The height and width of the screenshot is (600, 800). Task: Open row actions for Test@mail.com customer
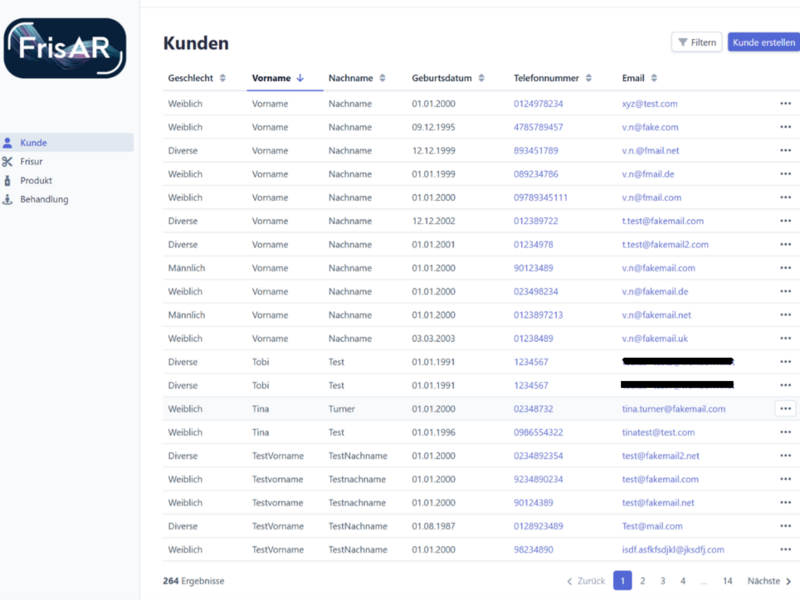pyautogui.click(x=785, y=526)
